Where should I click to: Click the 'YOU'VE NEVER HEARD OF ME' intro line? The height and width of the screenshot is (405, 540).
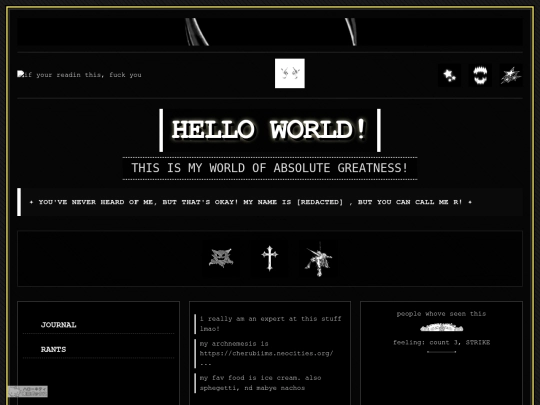(x=250, y=202)
